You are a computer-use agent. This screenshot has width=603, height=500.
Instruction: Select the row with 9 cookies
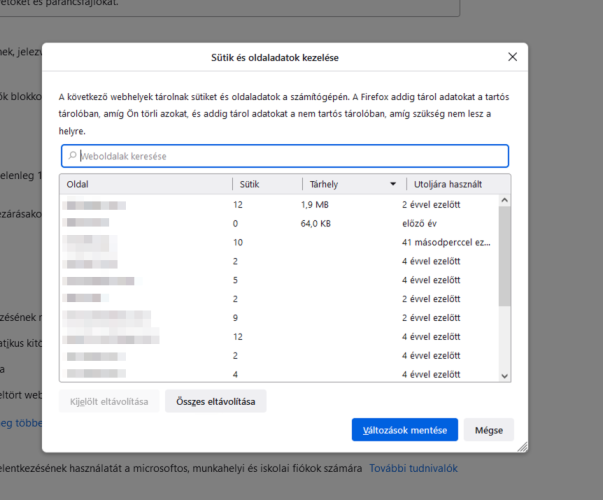pos(280,318)
